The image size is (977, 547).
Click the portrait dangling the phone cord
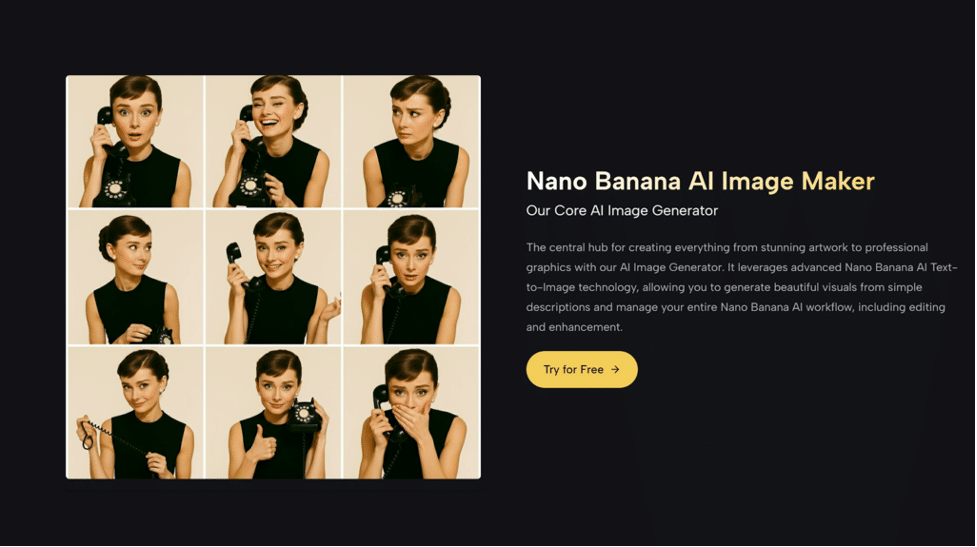point(135,412)
